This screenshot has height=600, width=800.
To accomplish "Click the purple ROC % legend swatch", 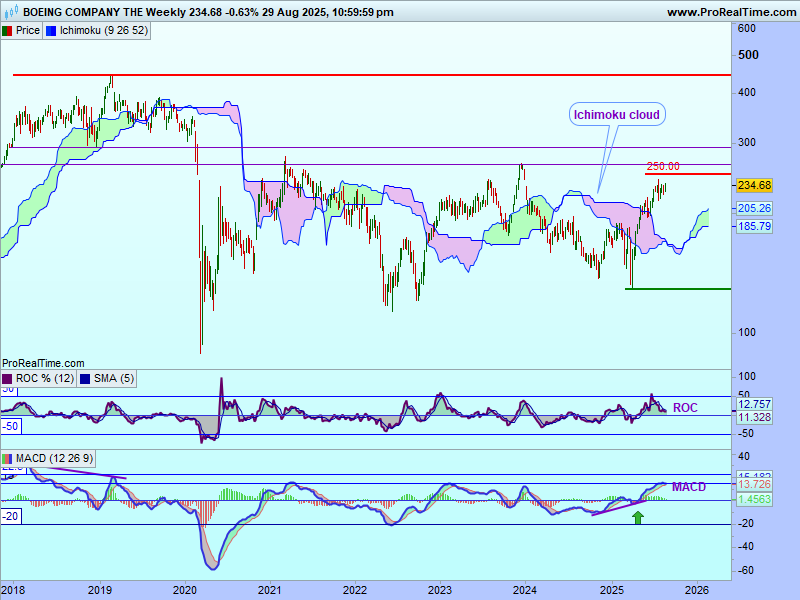I will [7, 379].
